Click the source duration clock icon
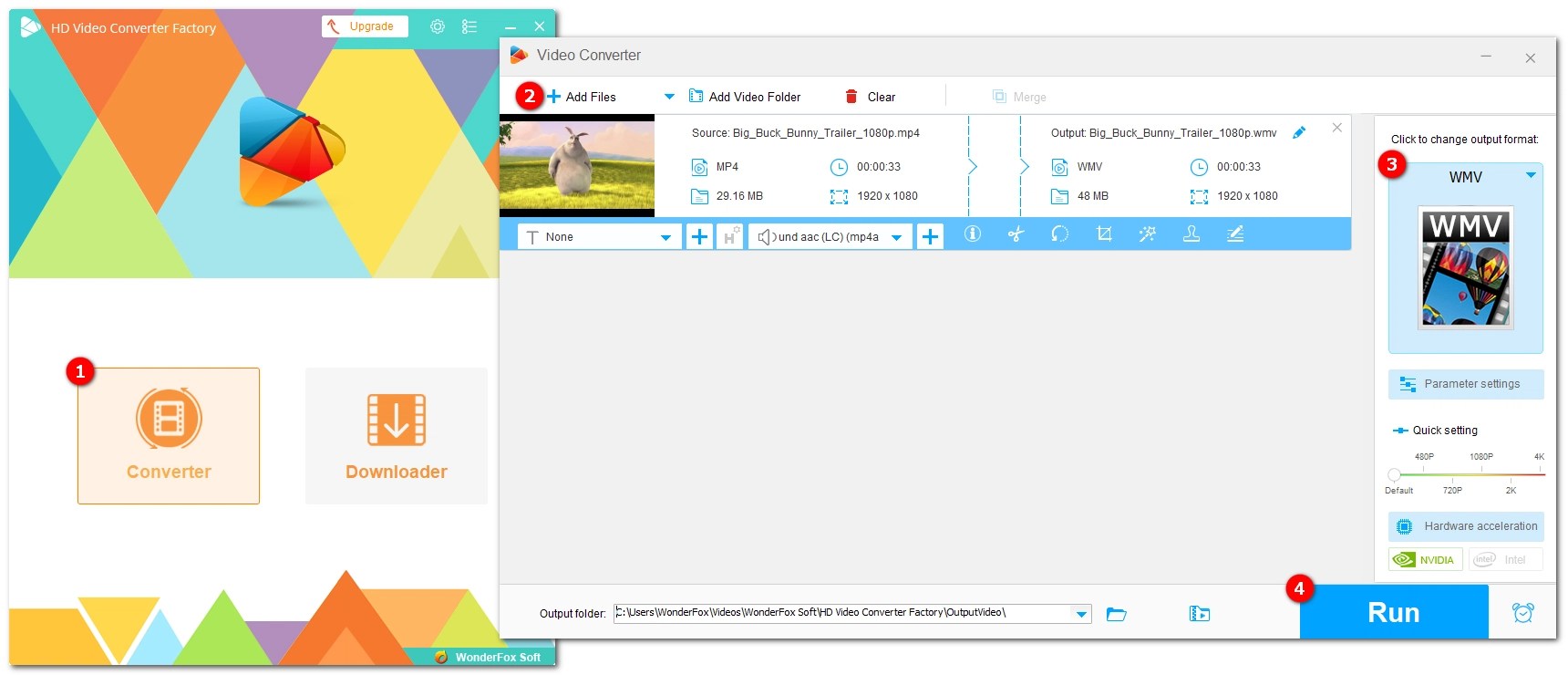The width and height of the screenshot is (1568, 675). [839, 167]
